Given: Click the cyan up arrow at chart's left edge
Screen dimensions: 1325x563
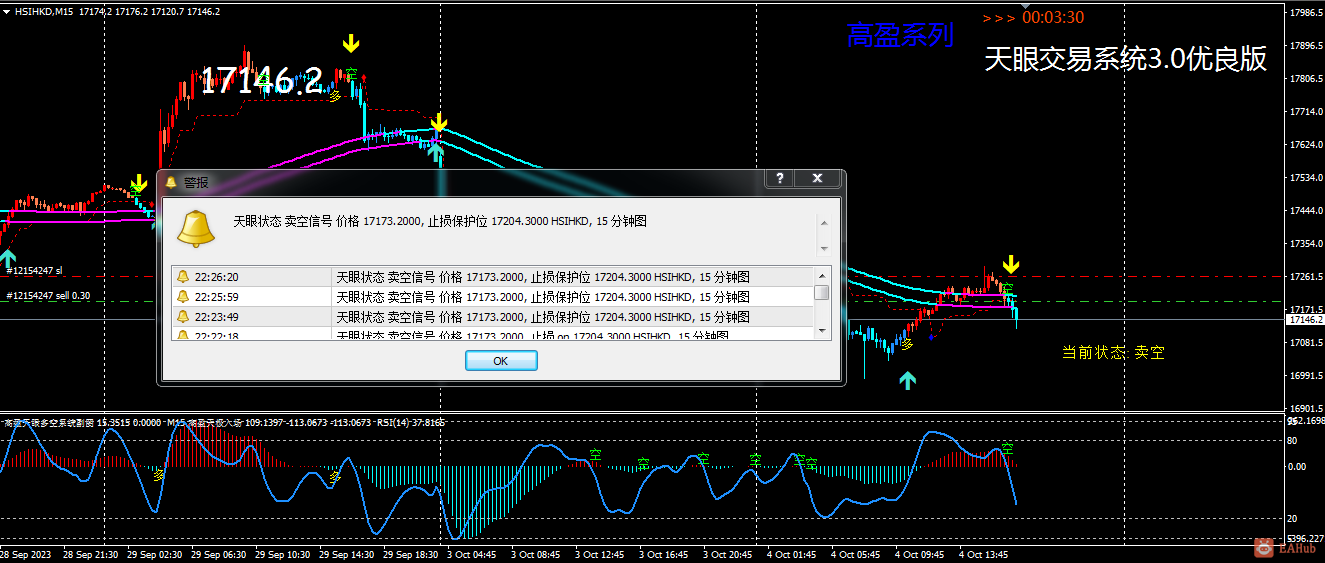Looking at the screenshot, I should pos(8,258).
